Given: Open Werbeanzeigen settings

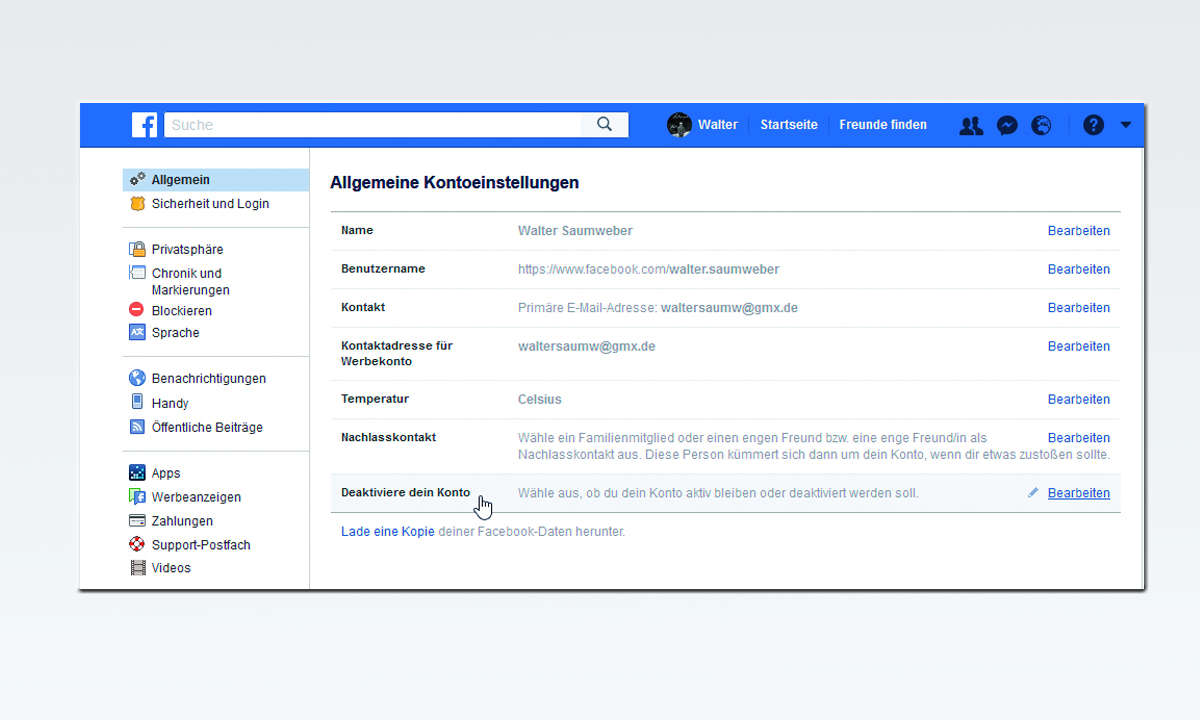Looking at the screenshot, I should click(196, 497).
